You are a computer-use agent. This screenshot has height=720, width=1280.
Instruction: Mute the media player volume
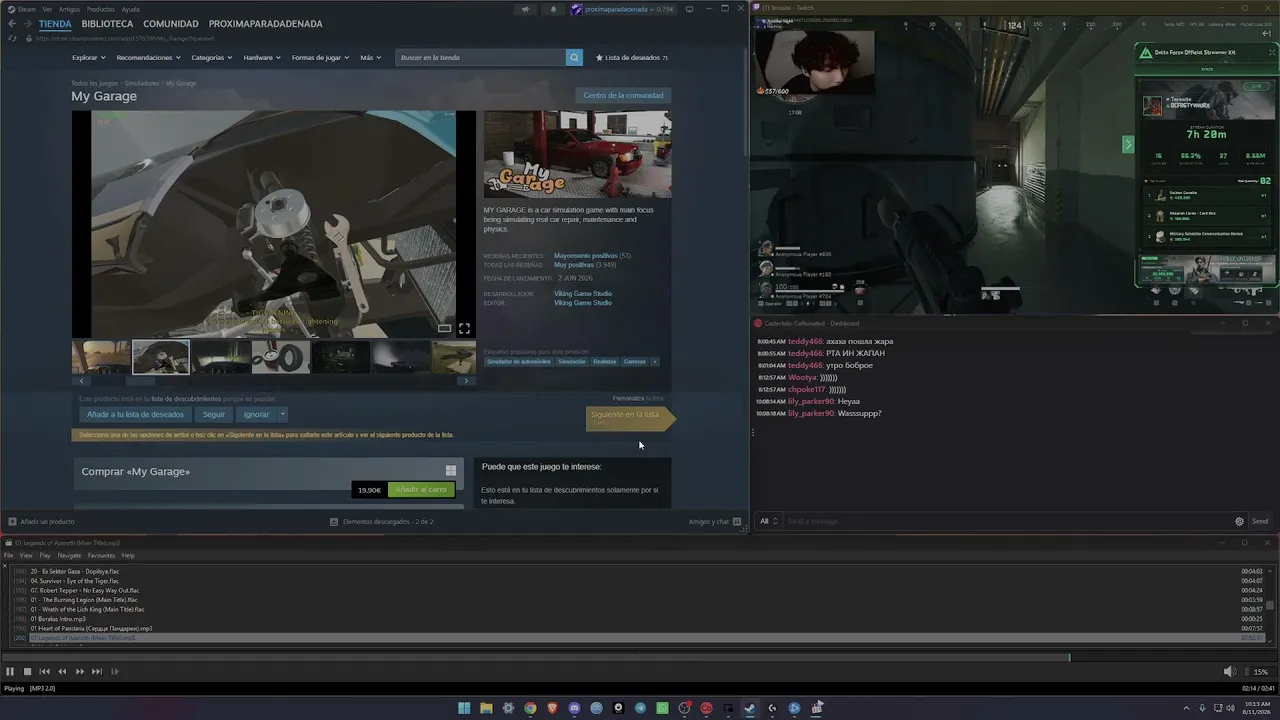click(1229, 672)
